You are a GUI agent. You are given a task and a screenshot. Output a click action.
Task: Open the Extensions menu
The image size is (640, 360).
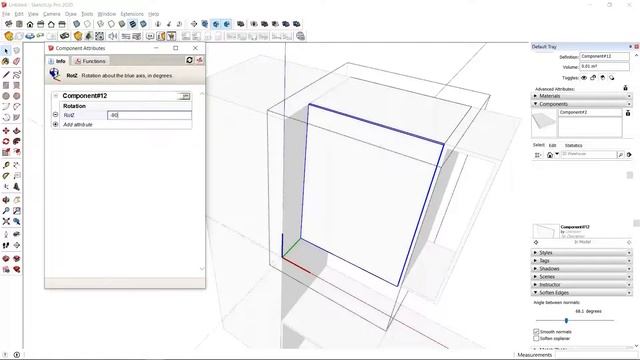(x=132, y=14)
